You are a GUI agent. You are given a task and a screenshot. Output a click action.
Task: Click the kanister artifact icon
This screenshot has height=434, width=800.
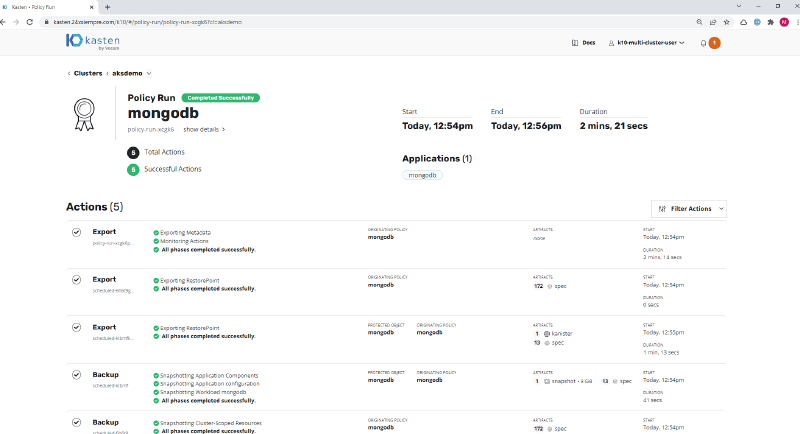546,334
